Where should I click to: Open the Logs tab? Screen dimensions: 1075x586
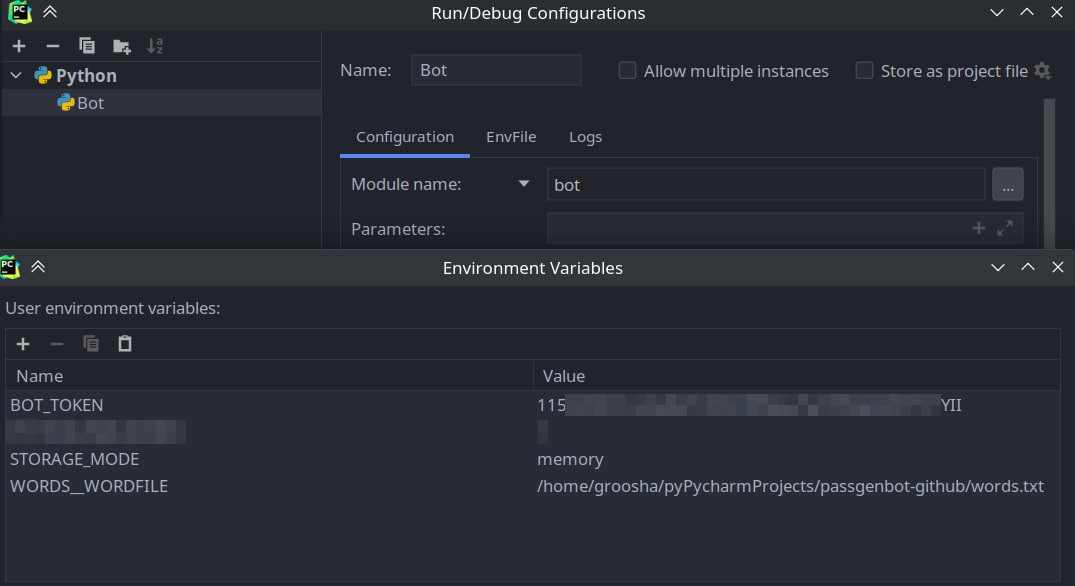pyautogui.click(x=585, y=137)
